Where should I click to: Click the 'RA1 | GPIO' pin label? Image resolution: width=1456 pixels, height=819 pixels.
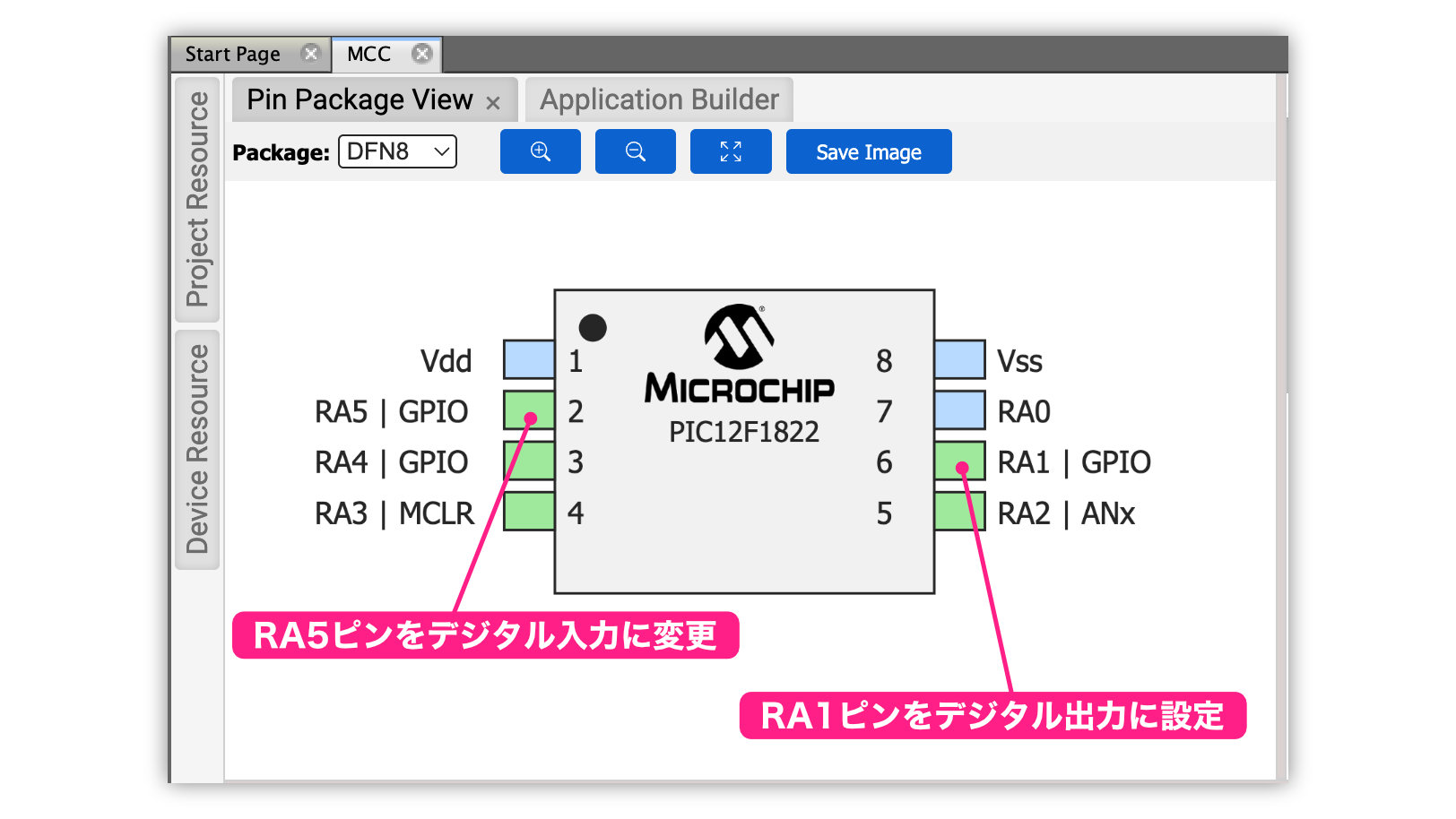tap(1074, 462)
